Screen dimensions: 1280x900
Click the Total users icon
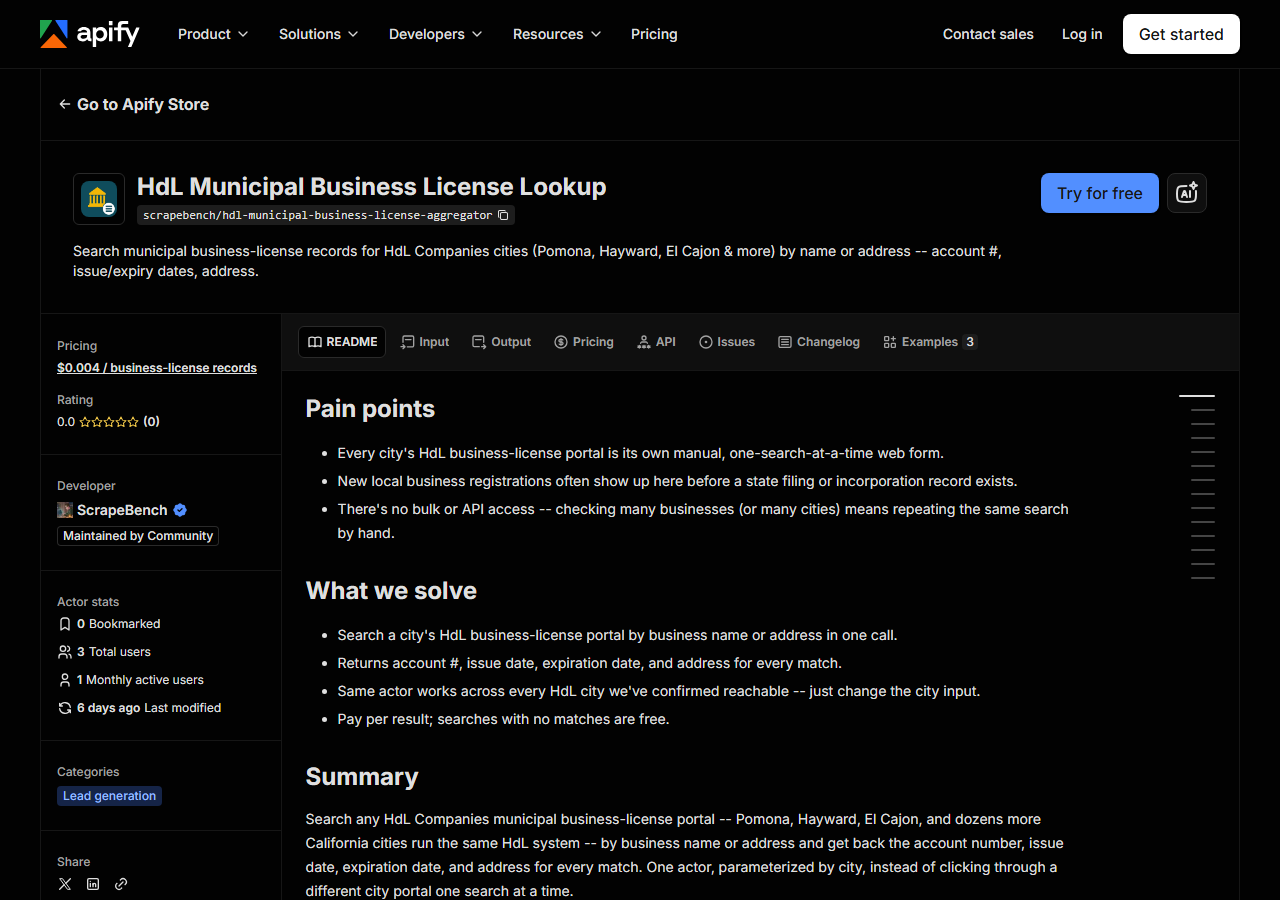[x=65, y=652]
